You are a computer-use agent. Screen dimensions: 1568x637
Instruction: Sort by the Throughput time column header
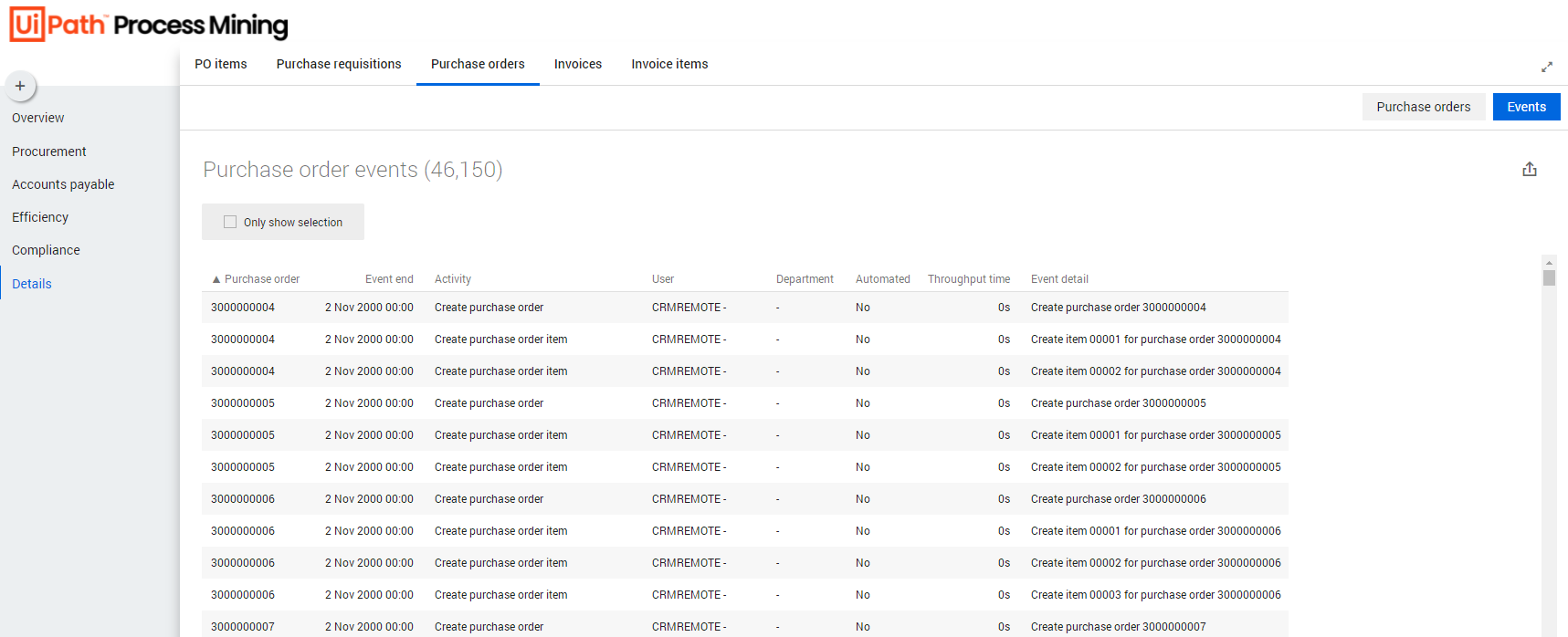[968, 279]
